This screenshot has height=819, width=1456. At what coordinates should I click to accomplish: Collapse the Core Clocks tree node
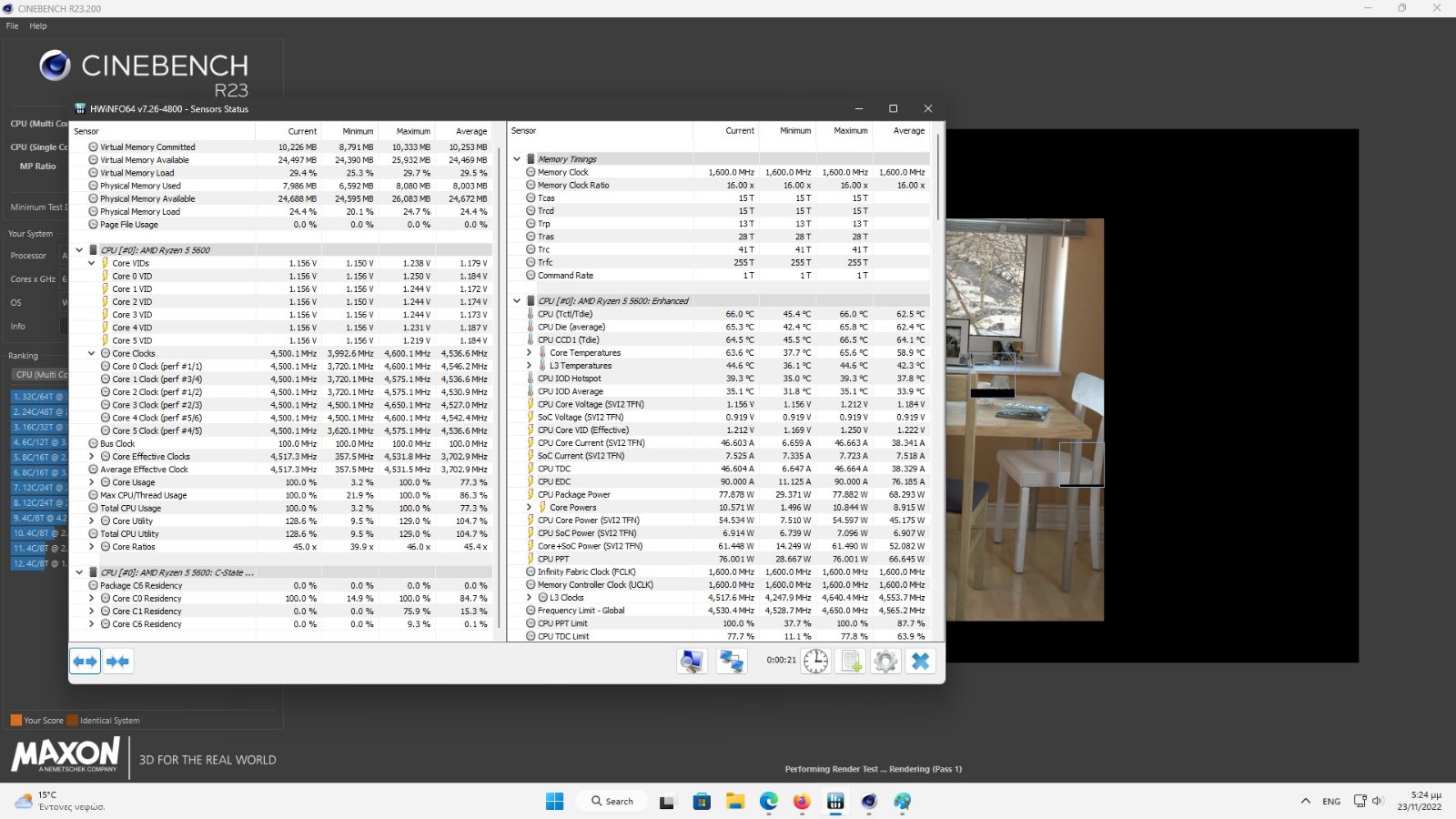92,353
